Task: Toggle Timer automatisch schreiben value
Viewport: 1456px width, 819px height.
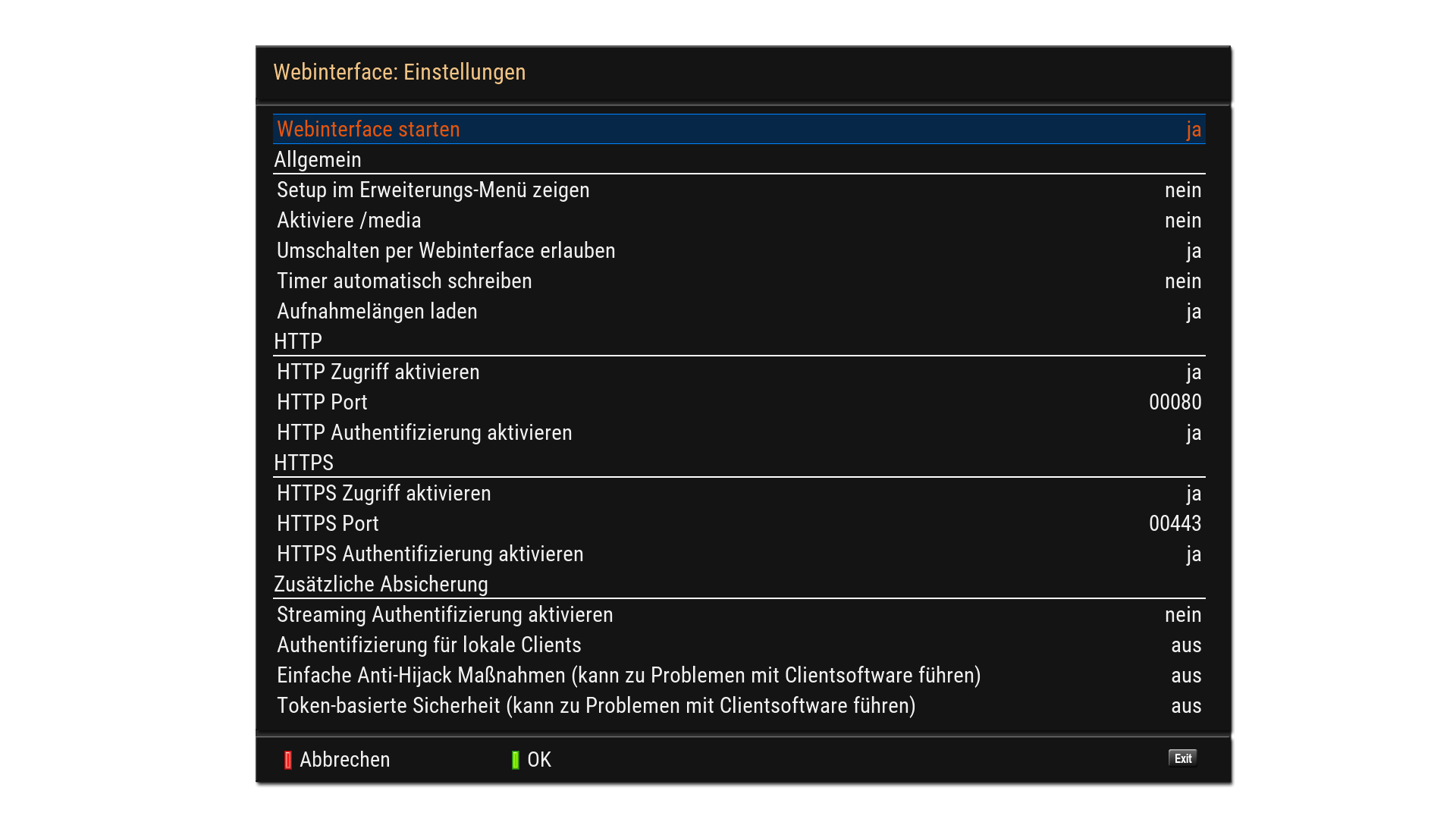Action: [x=1182, y=281]
